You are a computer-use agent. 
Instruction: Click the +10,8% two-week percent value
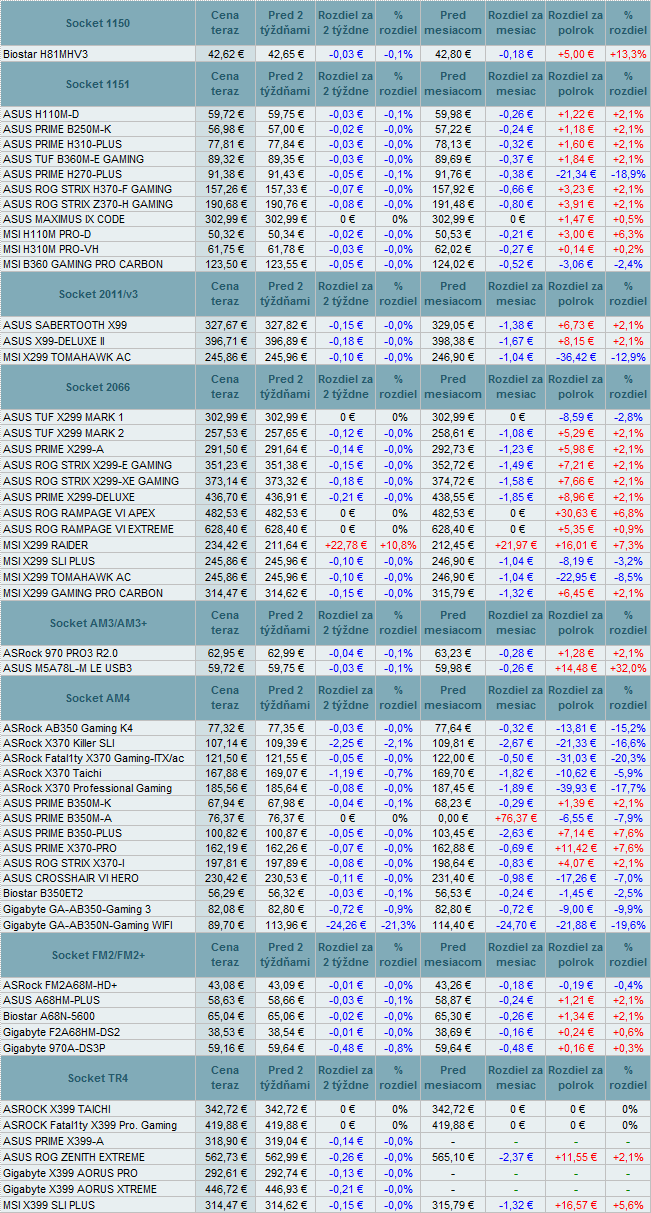(x=397, y=545)
